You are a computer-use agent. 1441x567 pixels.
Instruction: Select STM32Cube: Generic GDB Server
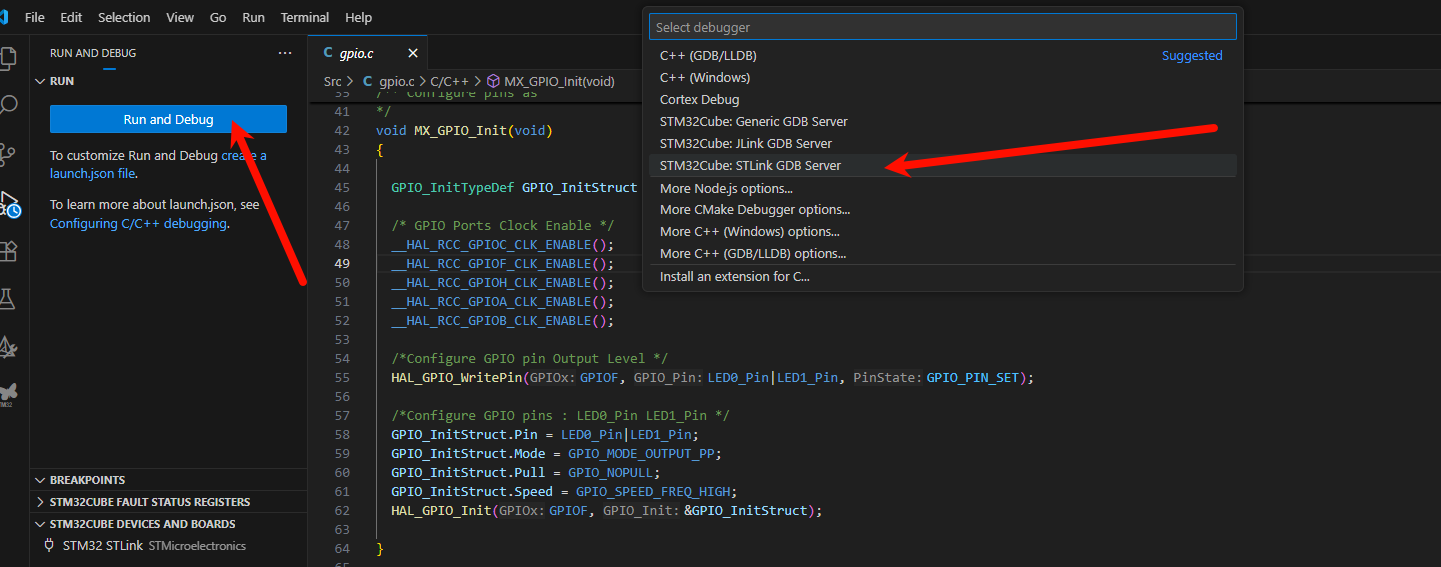(942, 122)
